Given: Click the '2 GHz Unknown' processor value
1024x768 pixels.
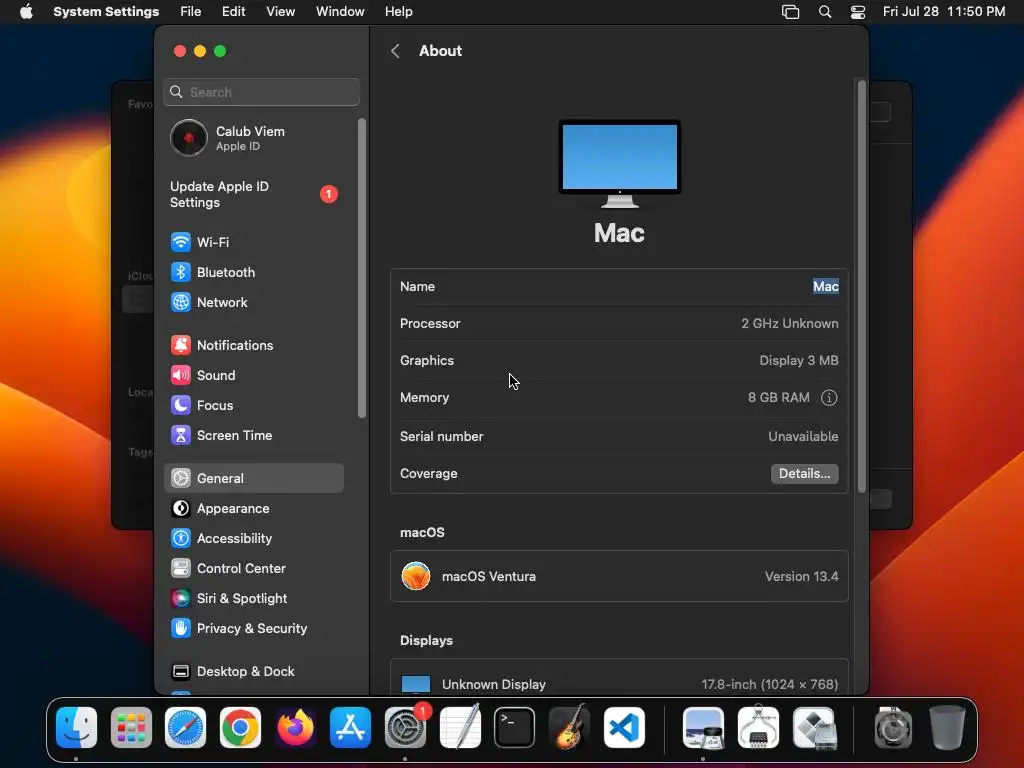Looking at the screenshot, I should [790, 324].
